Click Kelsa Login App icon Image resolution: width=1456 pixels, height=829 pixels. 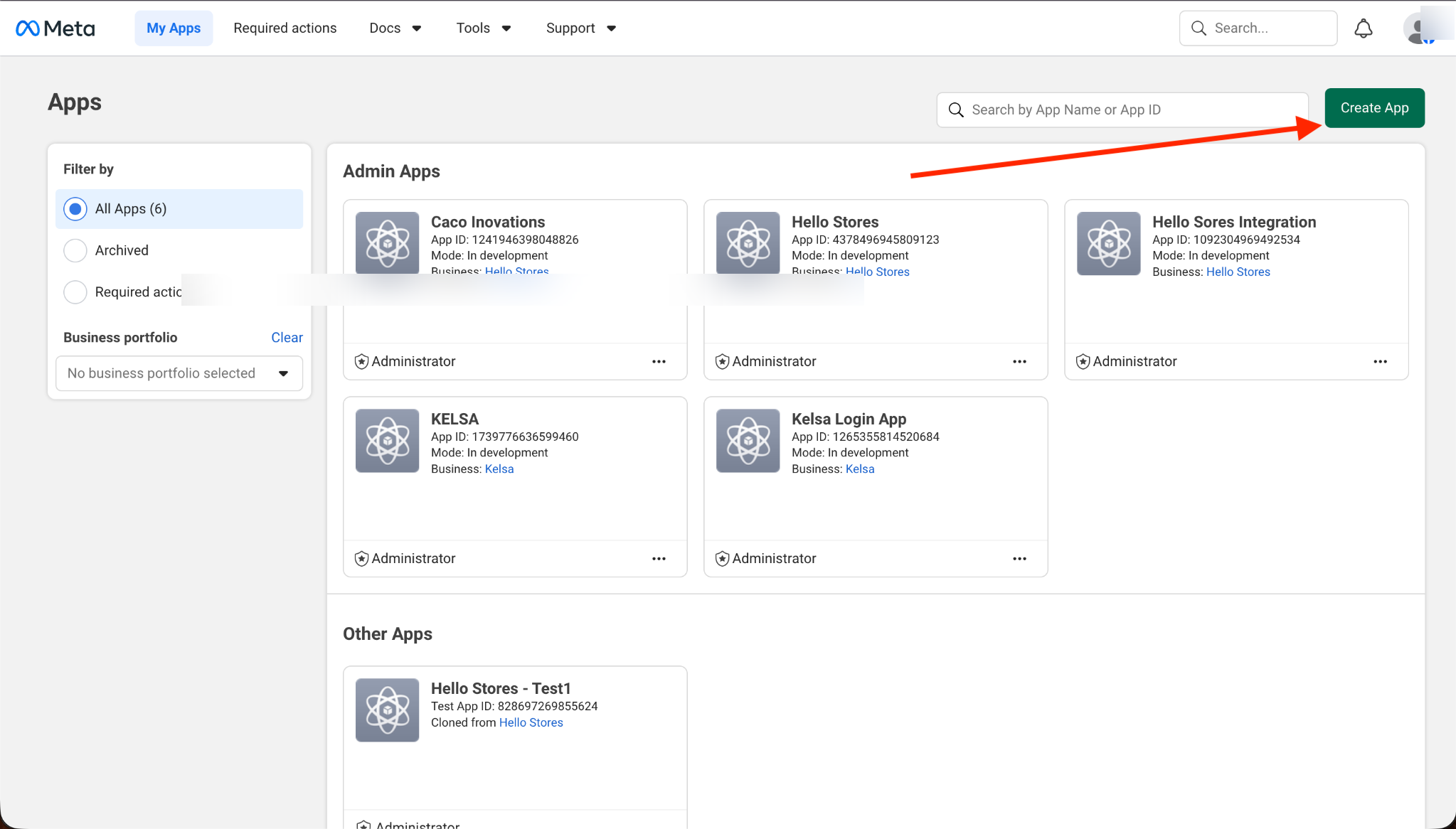(x=748, y=440)
